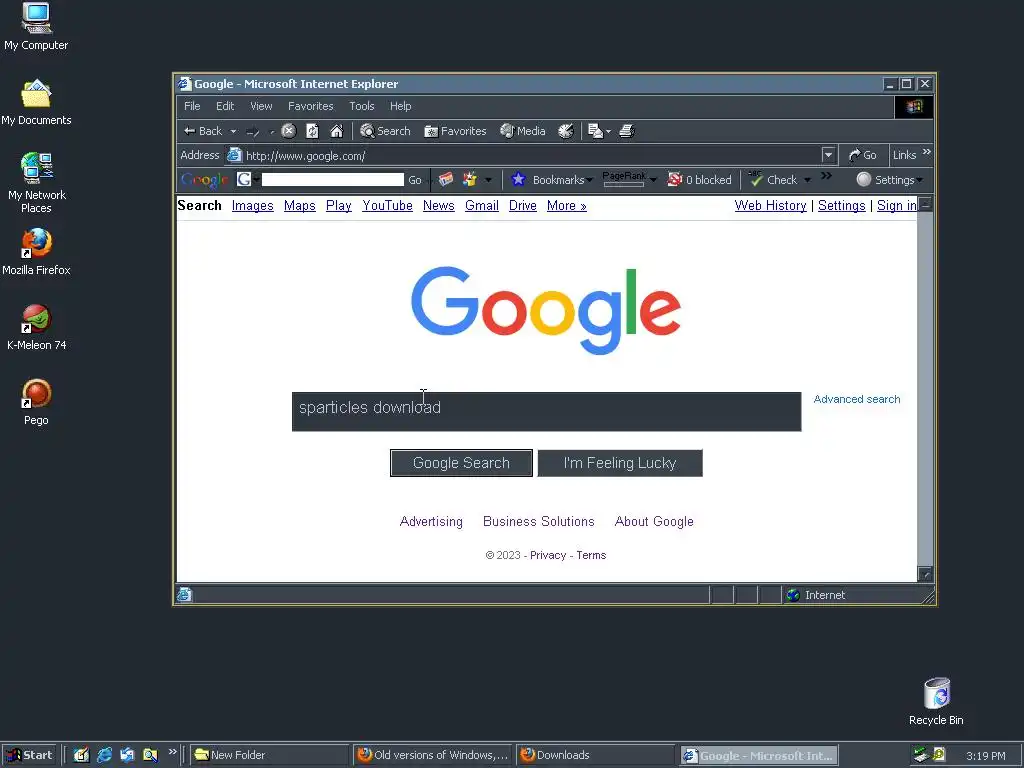Click the I'm Feeling Lucky button
Viewport: 1024px width, 768px height.
(x=620, y=463)
